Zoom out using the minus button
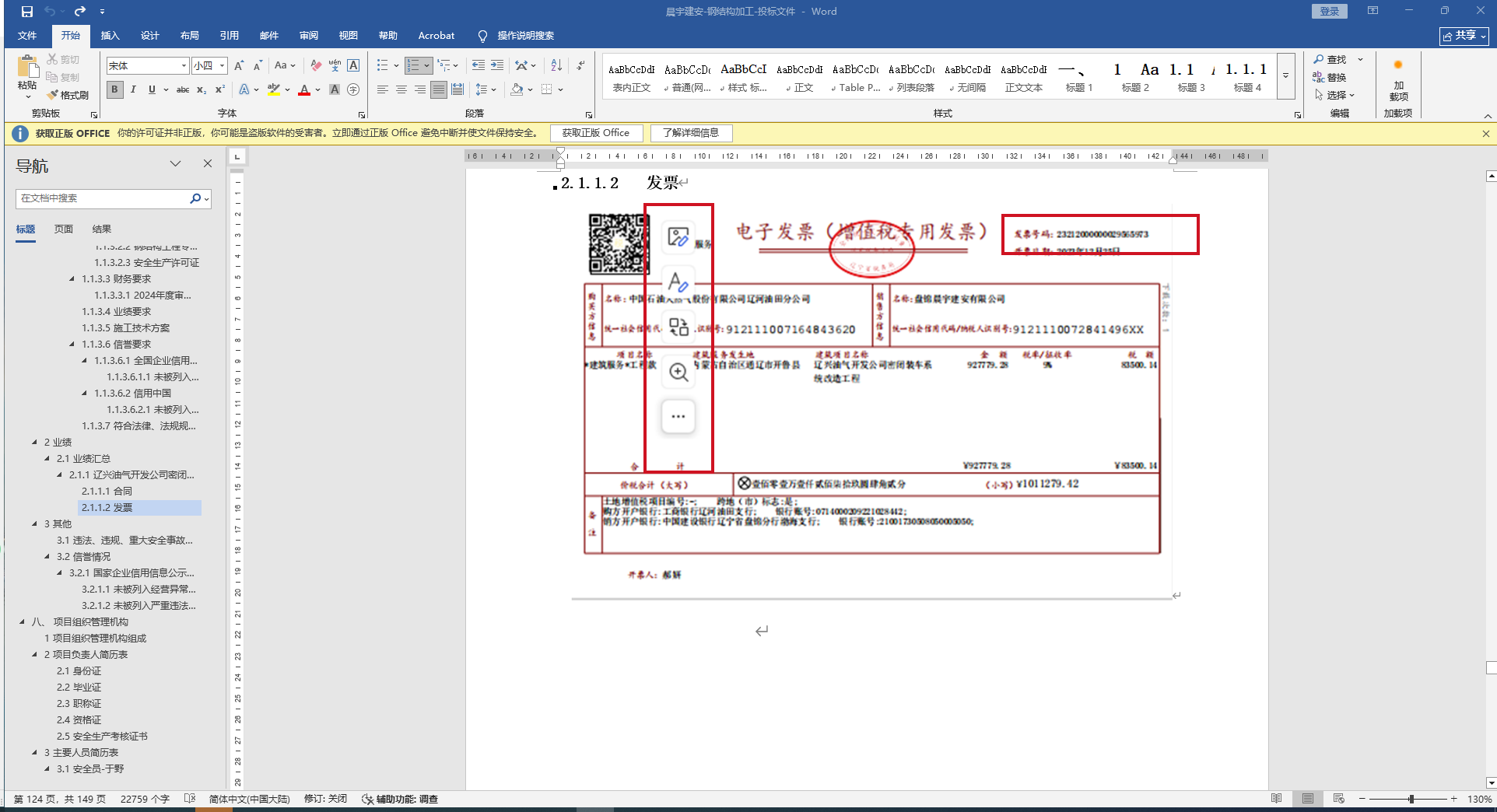Viewport: 1497px width, 812px height. tap(1362, 799)
